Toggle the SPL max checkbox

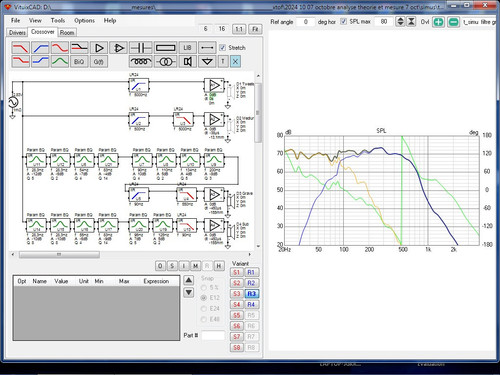(343, 21)
